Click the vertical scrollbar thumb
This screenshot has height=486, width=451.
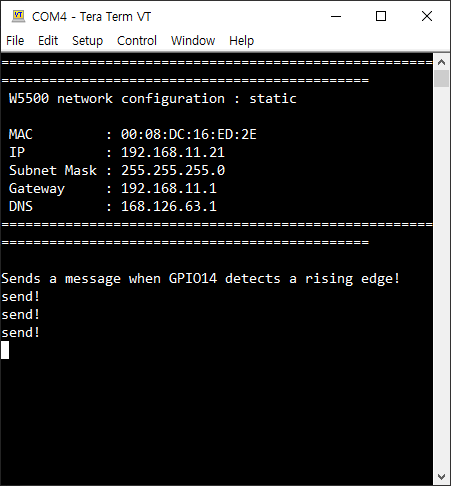click(x=442, y=78)
